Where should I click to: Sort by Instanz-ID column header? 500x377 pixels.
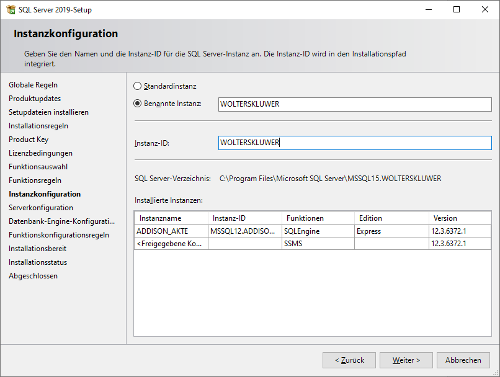click(x=245, y=218)
